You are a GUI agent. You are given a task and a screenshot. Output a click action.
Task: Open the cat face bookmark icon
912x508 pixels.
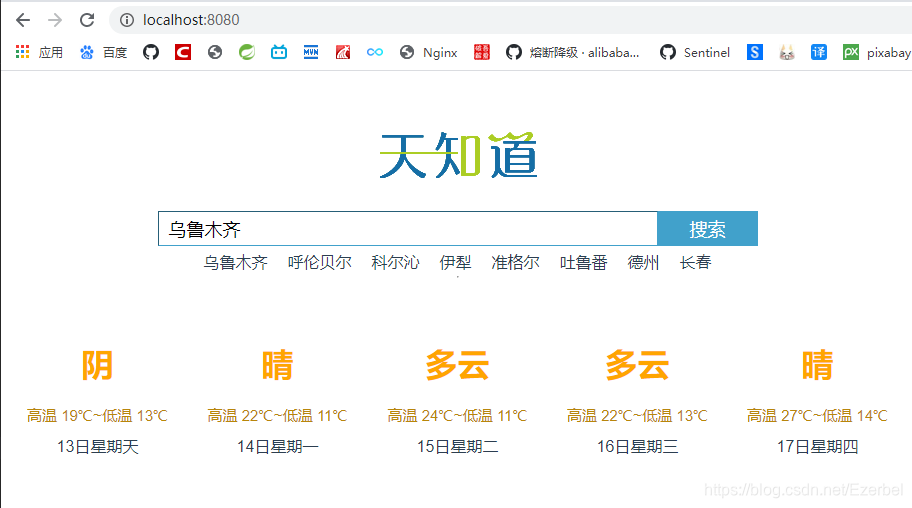point(786,52)
